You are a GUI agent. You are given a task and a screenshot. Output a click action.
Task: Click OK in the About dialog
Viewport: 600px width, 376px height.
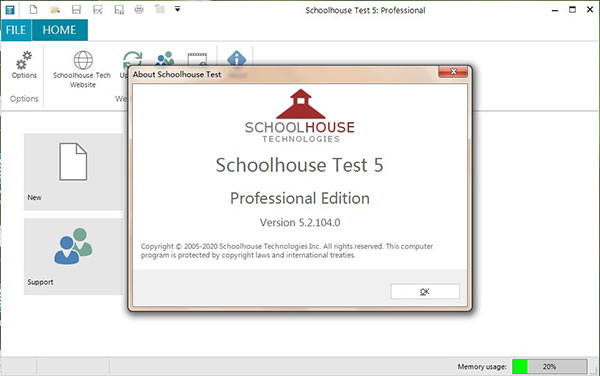pos(425,291)
